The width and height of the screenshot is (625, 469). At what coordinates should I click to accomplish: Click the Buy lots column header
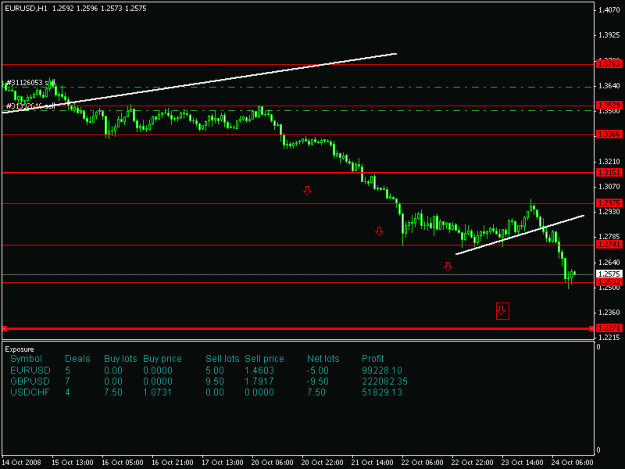pos(120,359)
